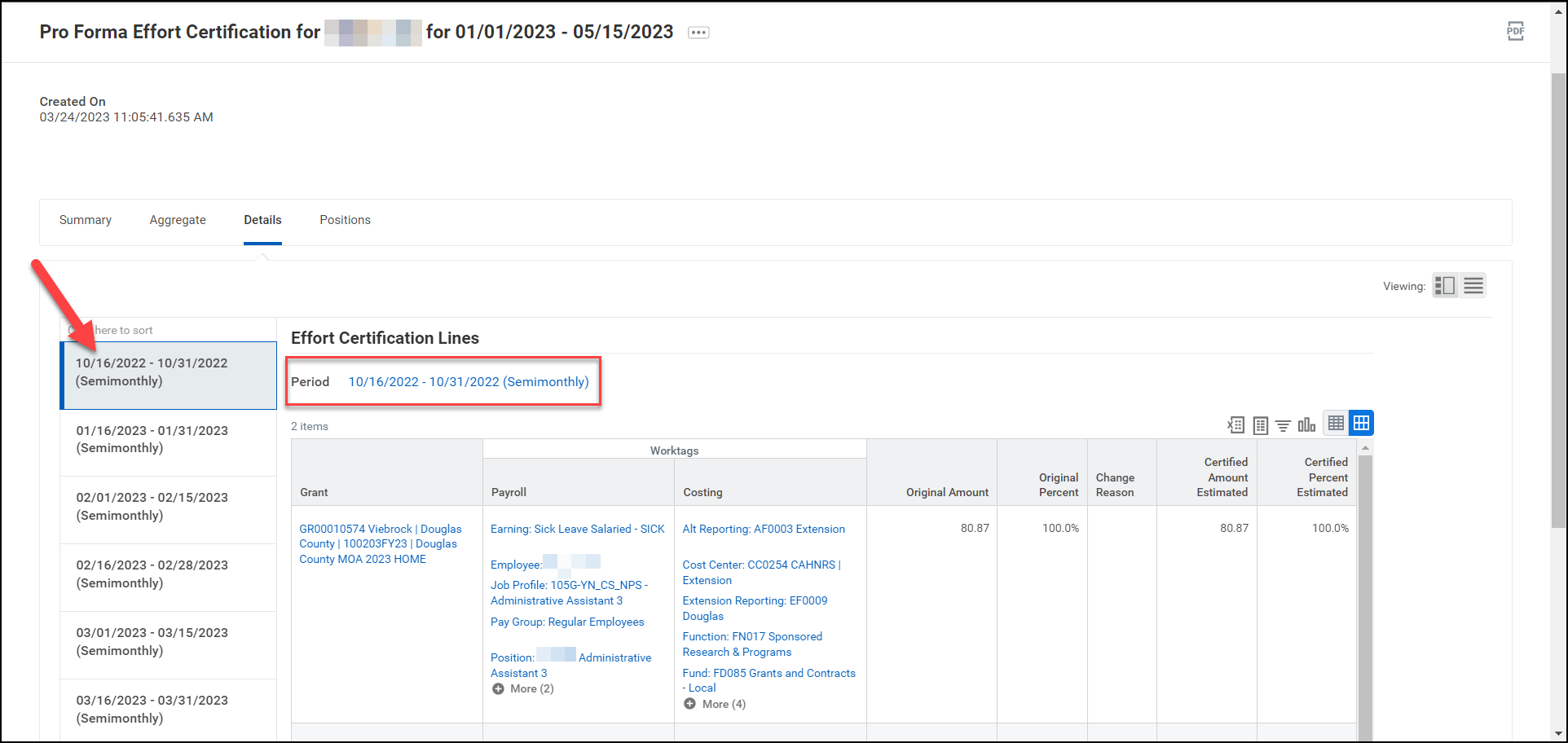Open Period link 10/16/2022 - 10/31/2022
The height and width of the screenshot is (743, 1568).
pyautogui.click(x=469, y=381)
